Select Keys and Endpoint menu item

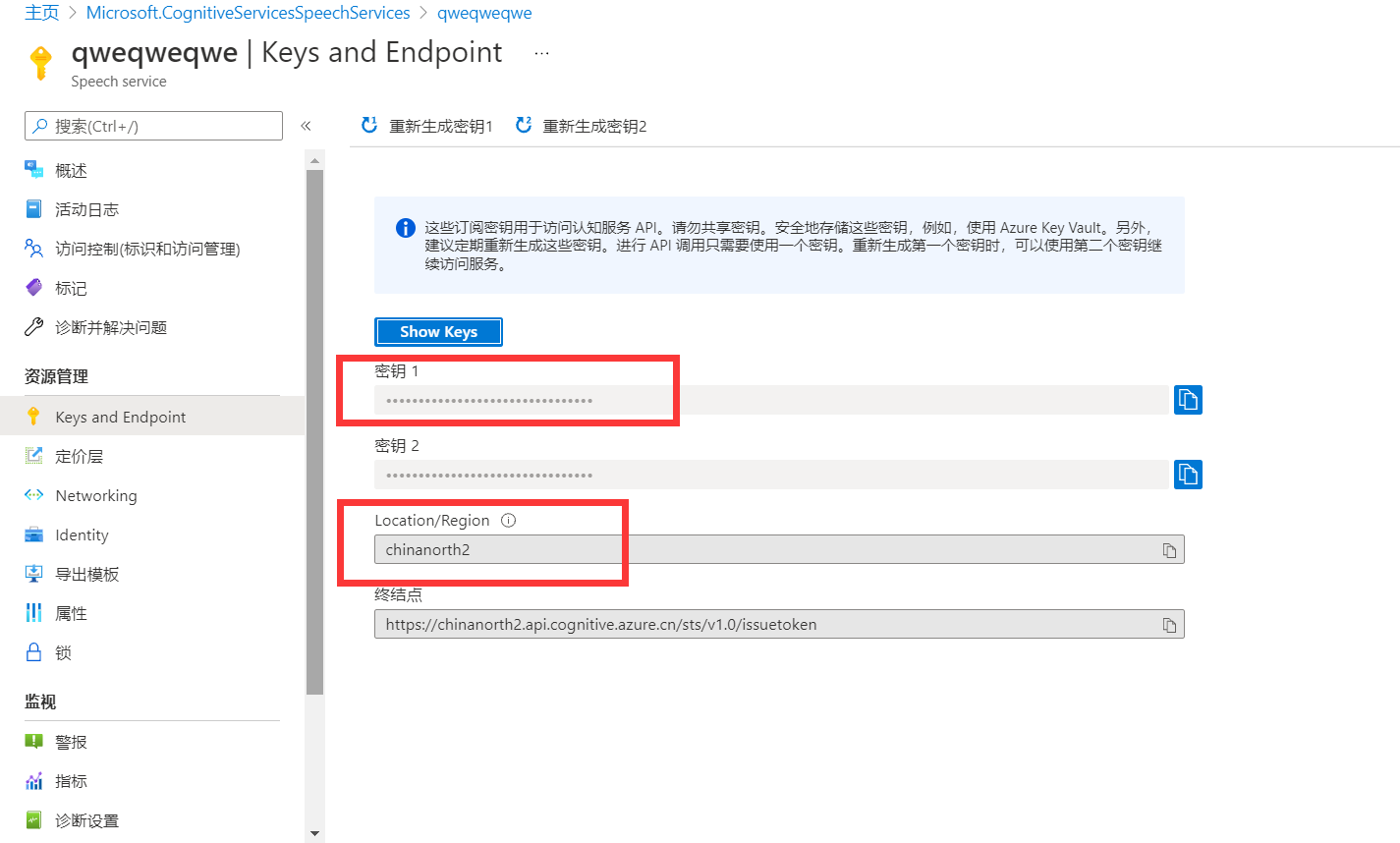point(152,417)
